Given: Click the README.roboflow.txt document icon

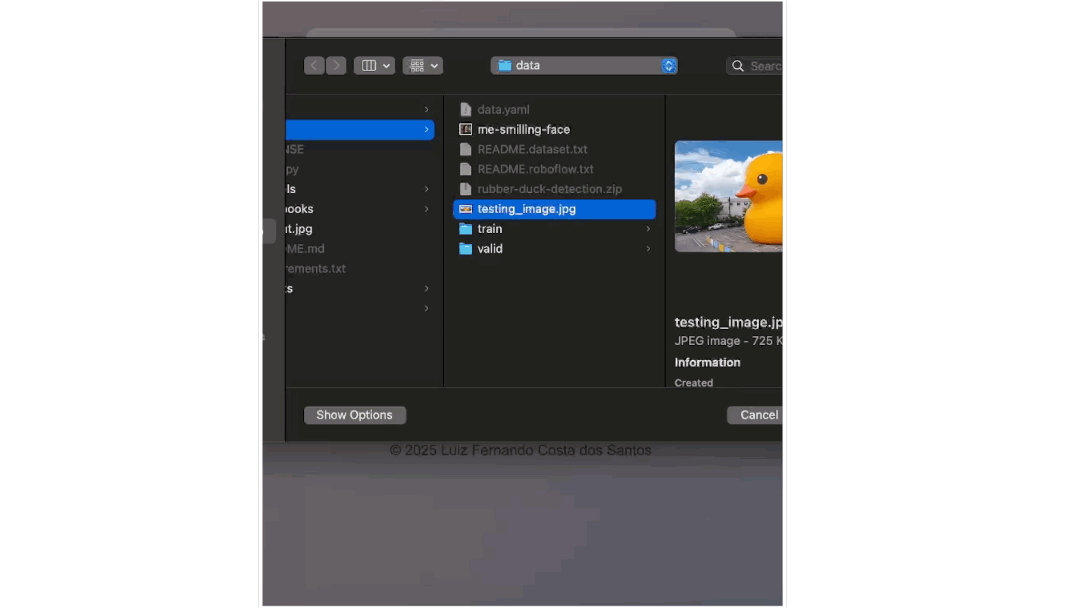Looking at the screenshot, I should 465,169.
